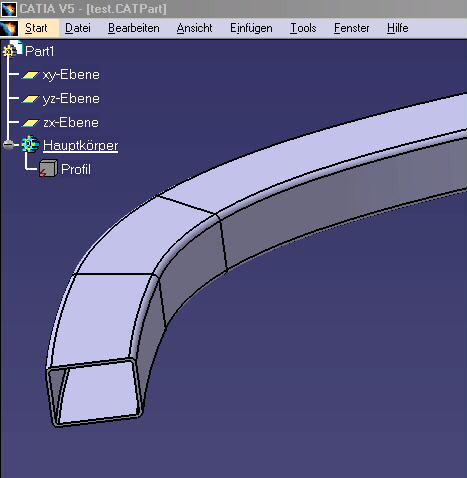Open the Ansicht menu
Viewport: 467px width, 478px height.
click(x=194, y=28)
